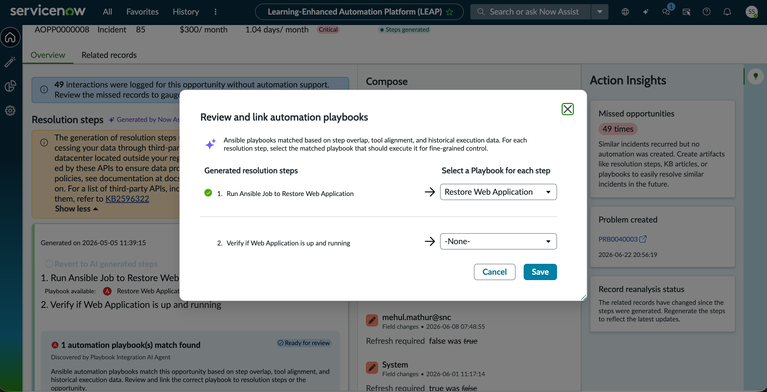This screenshot has width=767, height=392.
Task: Open the settings gear in left sidebar
Action: (x=10, y=111)
